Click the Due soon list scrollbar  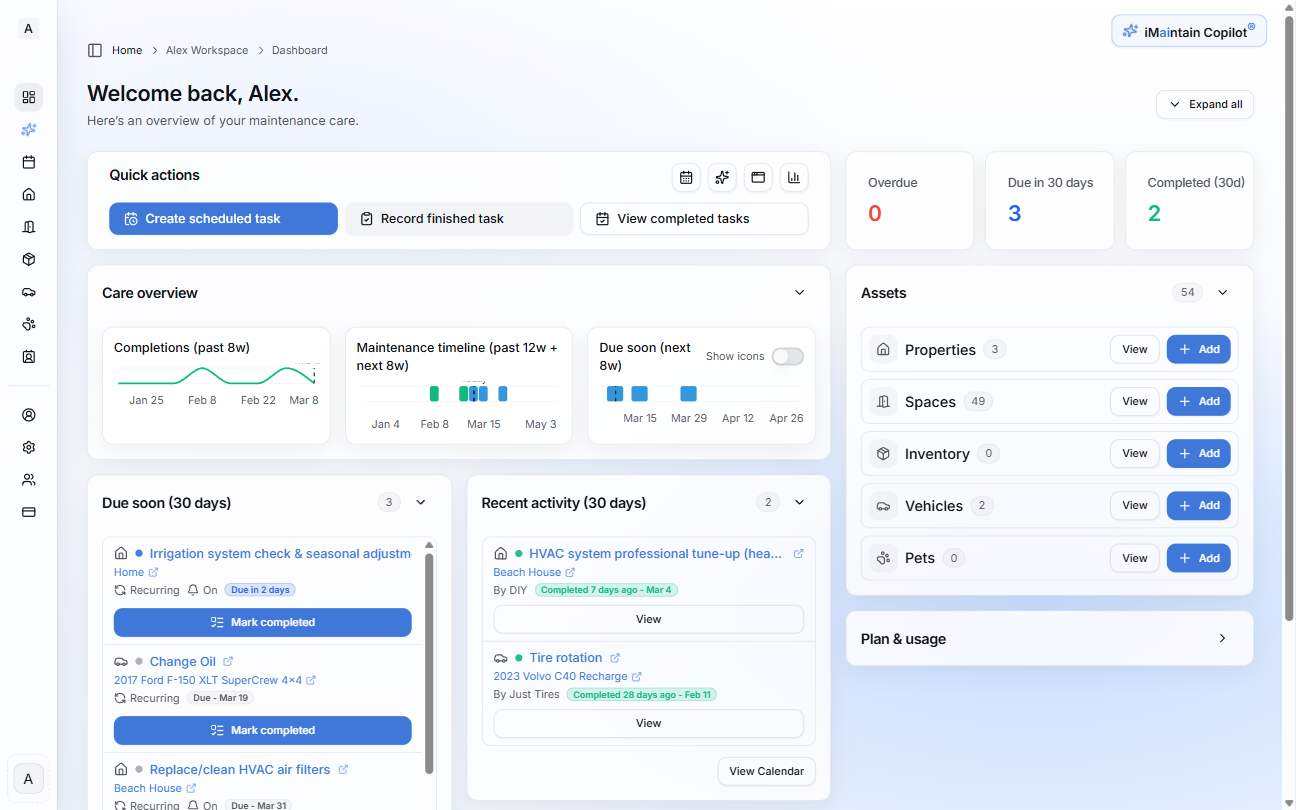click(429, 660)
